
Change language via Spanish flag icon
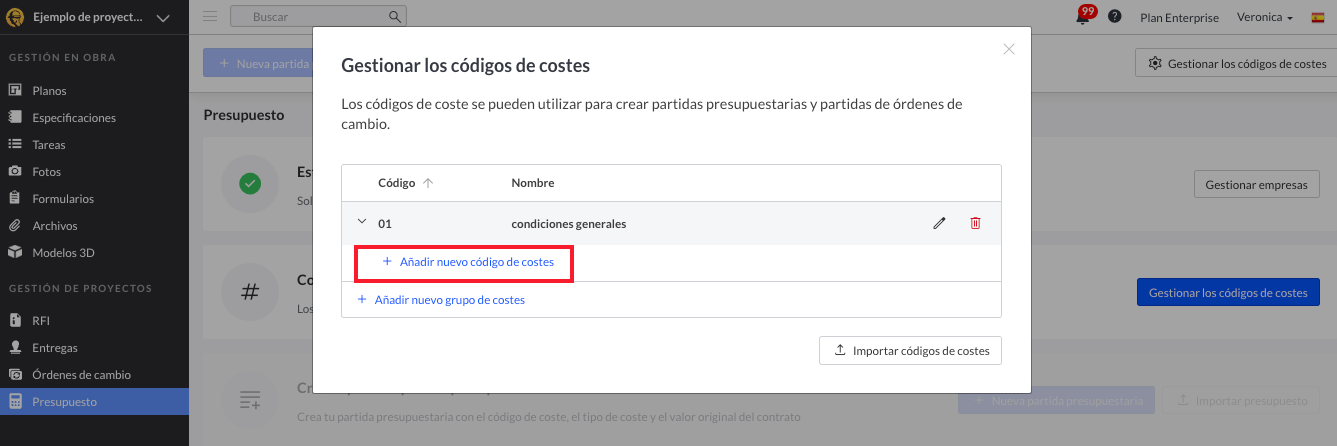coord(1318,17)
